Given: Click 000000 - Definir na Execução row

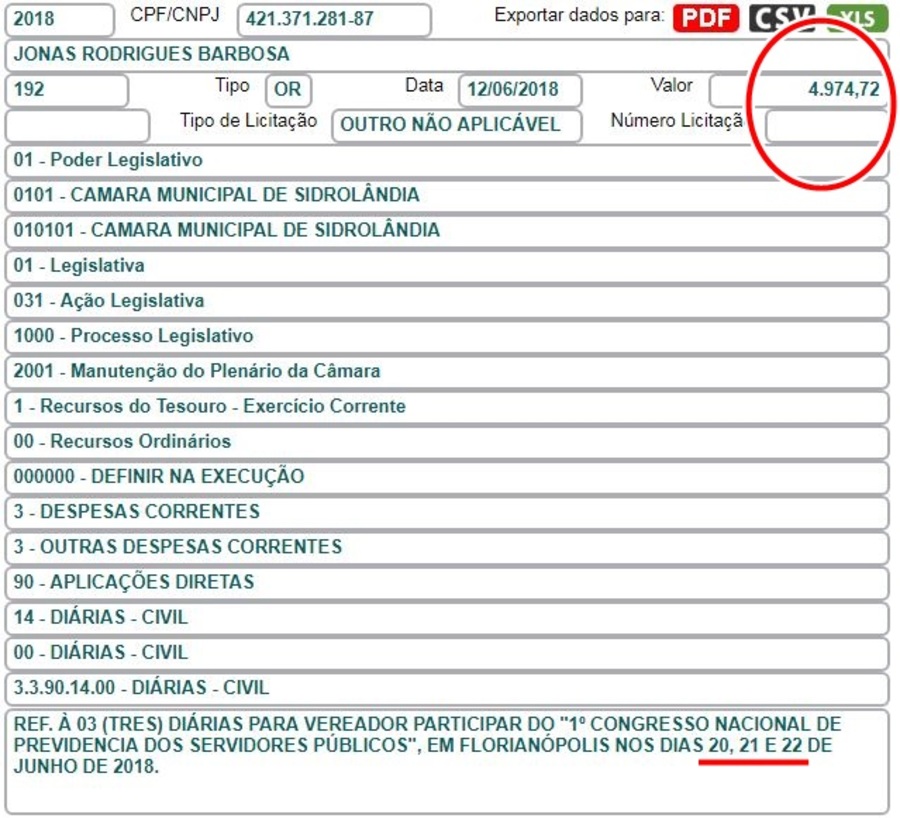Looking at the screenshot, I should (445, 477).
